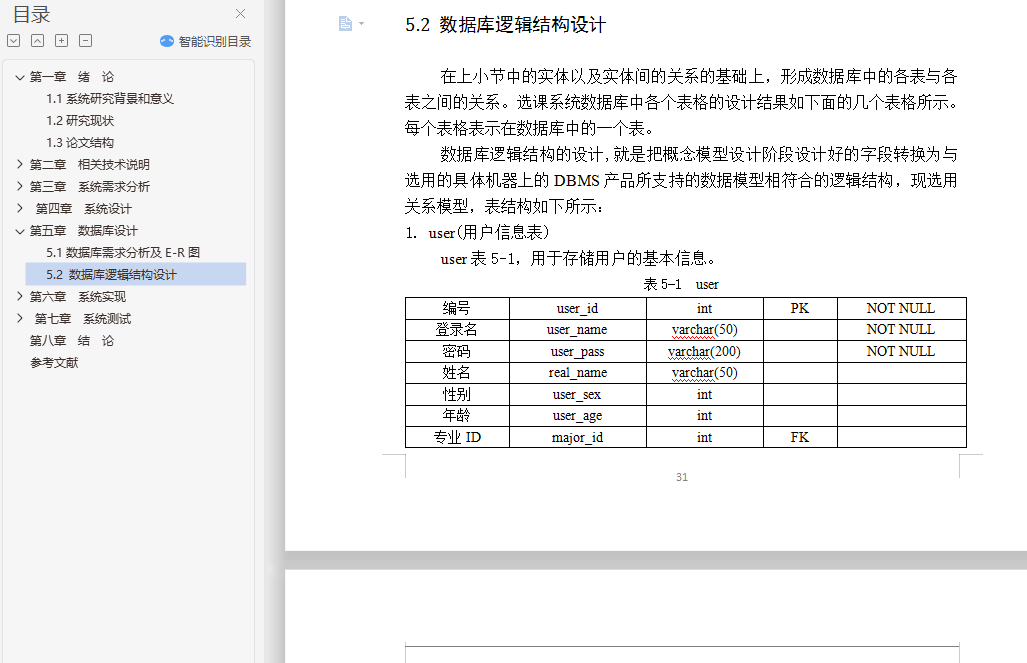The image size is (1027, 663).
Task: Open 参考文献 entry in outline
Action: click(54, 362)
